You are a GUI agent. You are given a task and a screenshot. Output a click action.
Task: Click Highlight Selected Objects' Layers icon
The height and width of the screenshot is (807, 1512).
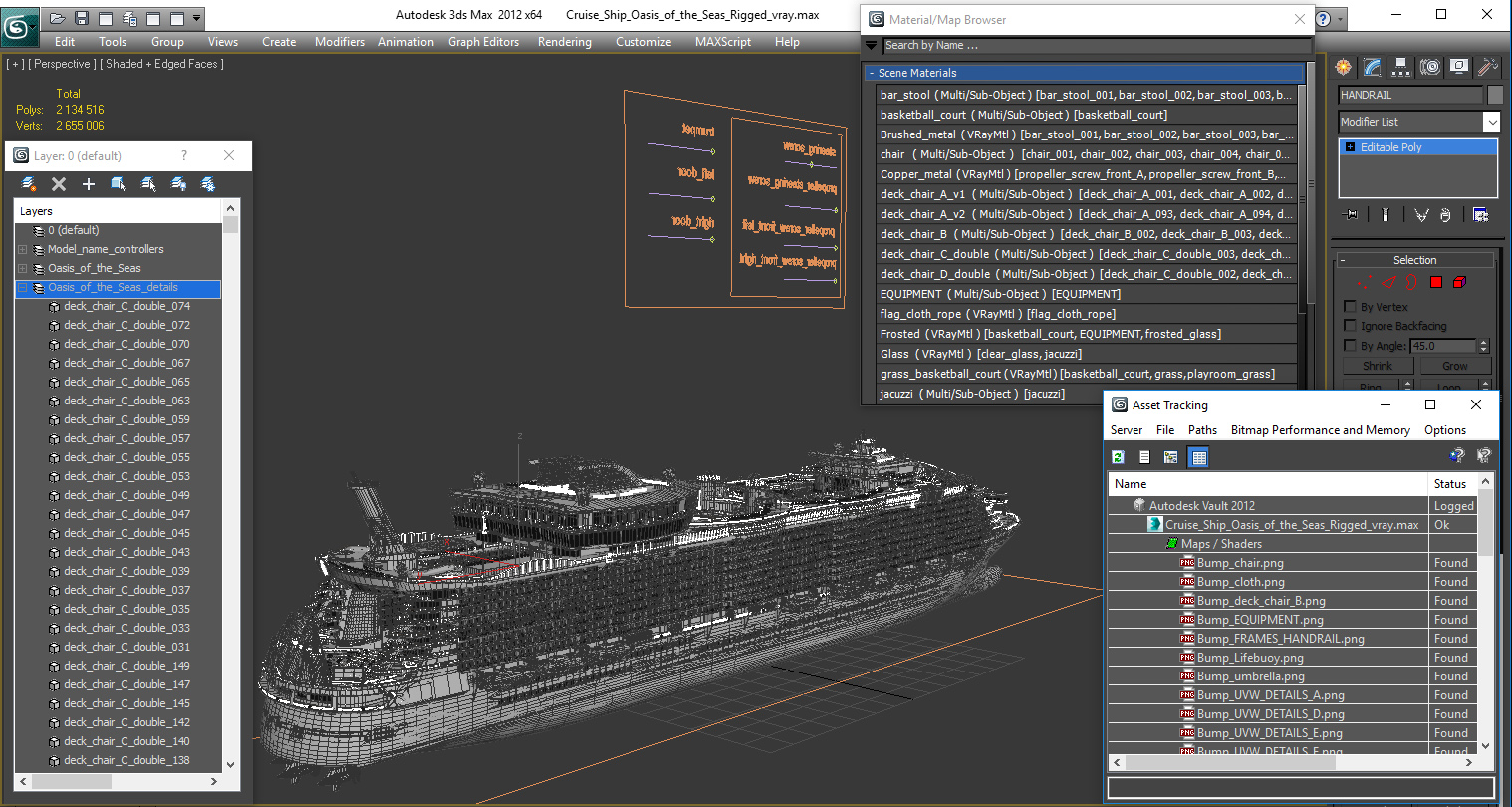148,184
